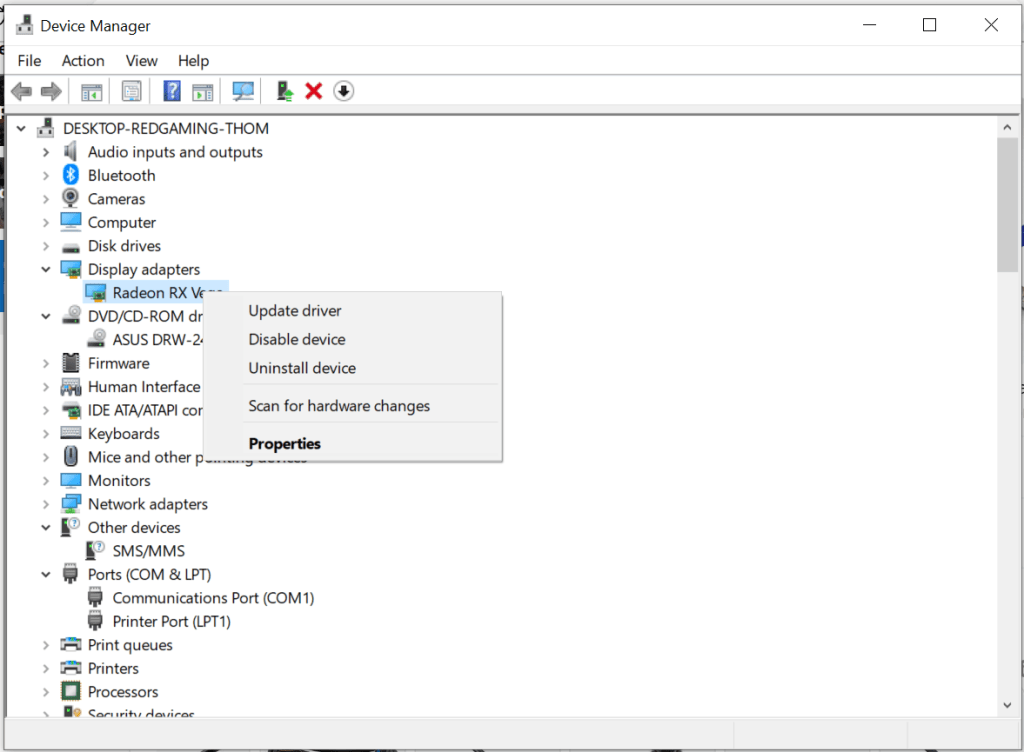The height and width of the screenshot is (752, 1024).
Task: Click the Help toolbar icon with question mark
Action: (172, 92)
